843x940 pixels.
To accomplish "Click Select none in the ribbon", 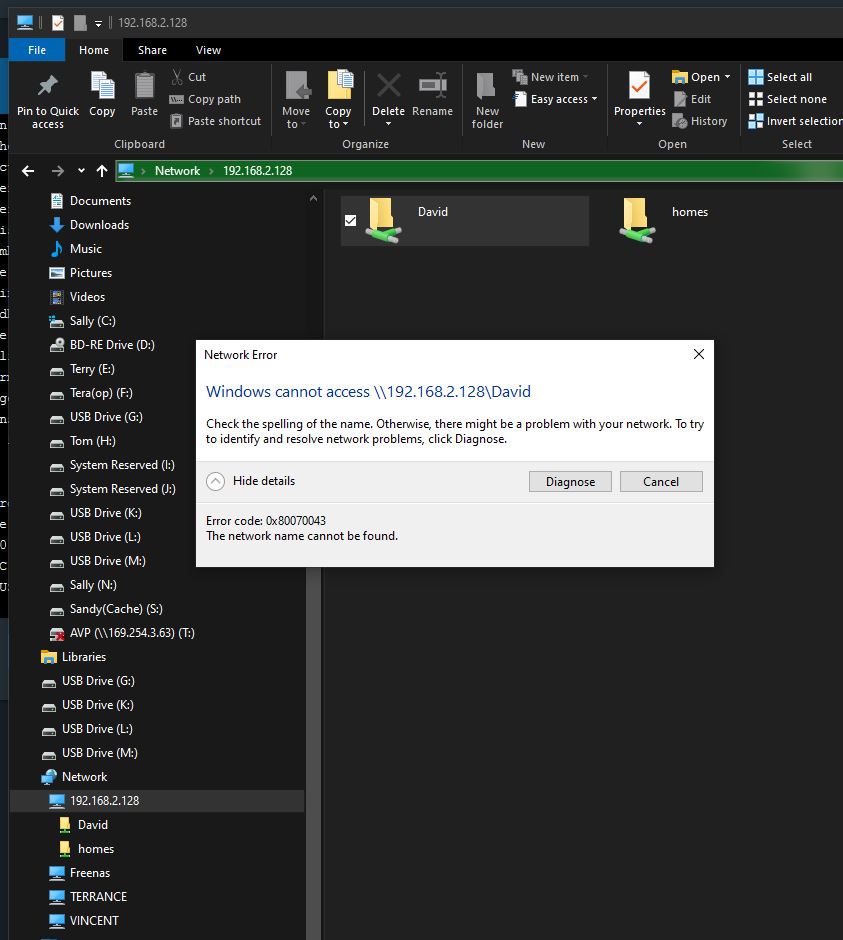I will pyautogui.click(x=787, y=99).
